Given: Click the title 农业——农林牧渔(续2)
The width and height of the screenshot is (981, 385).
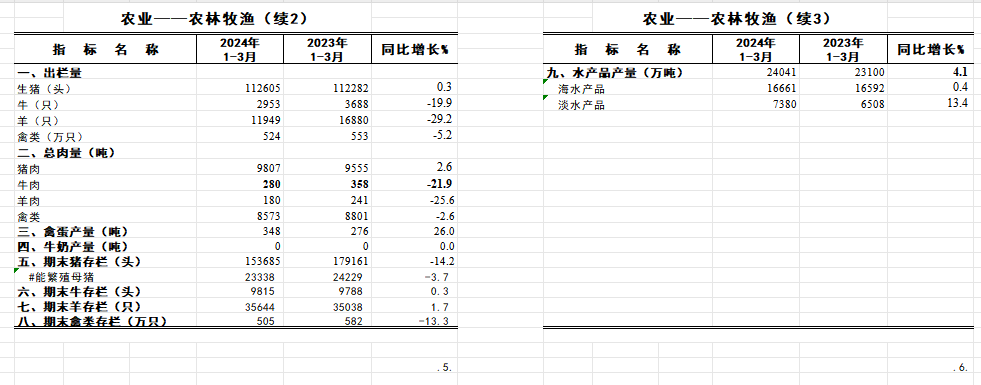Looking at the screenshot, I should click(214, 19).
